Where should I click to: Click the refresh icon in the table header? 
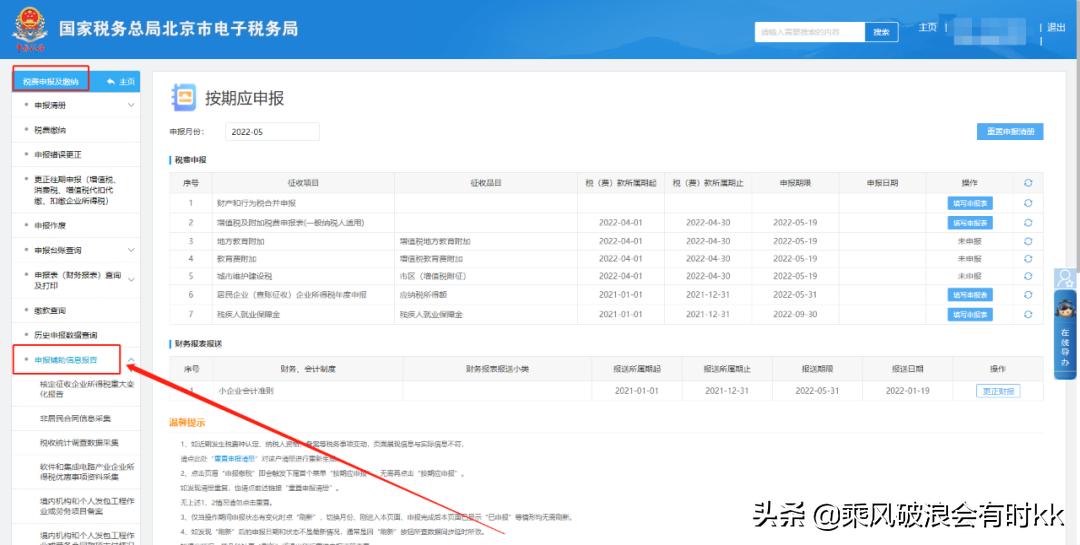[x=1028, y=183]
